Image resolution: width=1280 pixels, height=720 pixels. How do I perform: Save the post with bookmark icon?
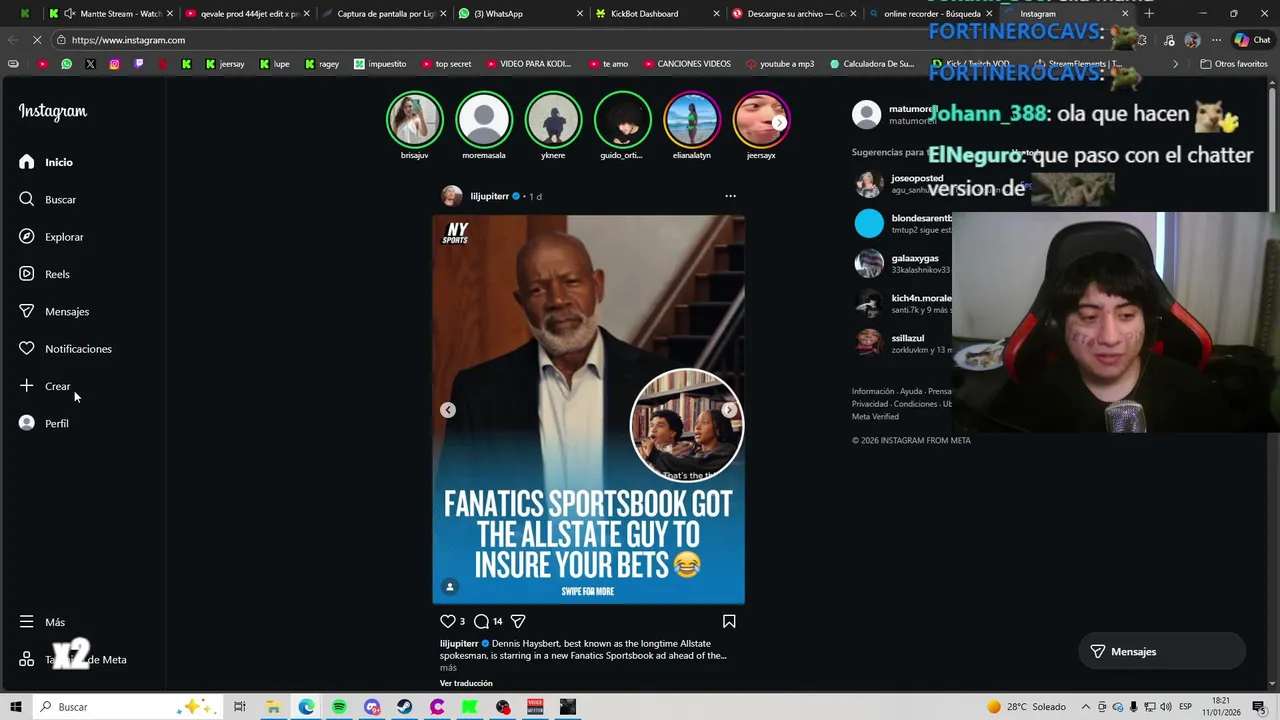[x=729, y=621]
